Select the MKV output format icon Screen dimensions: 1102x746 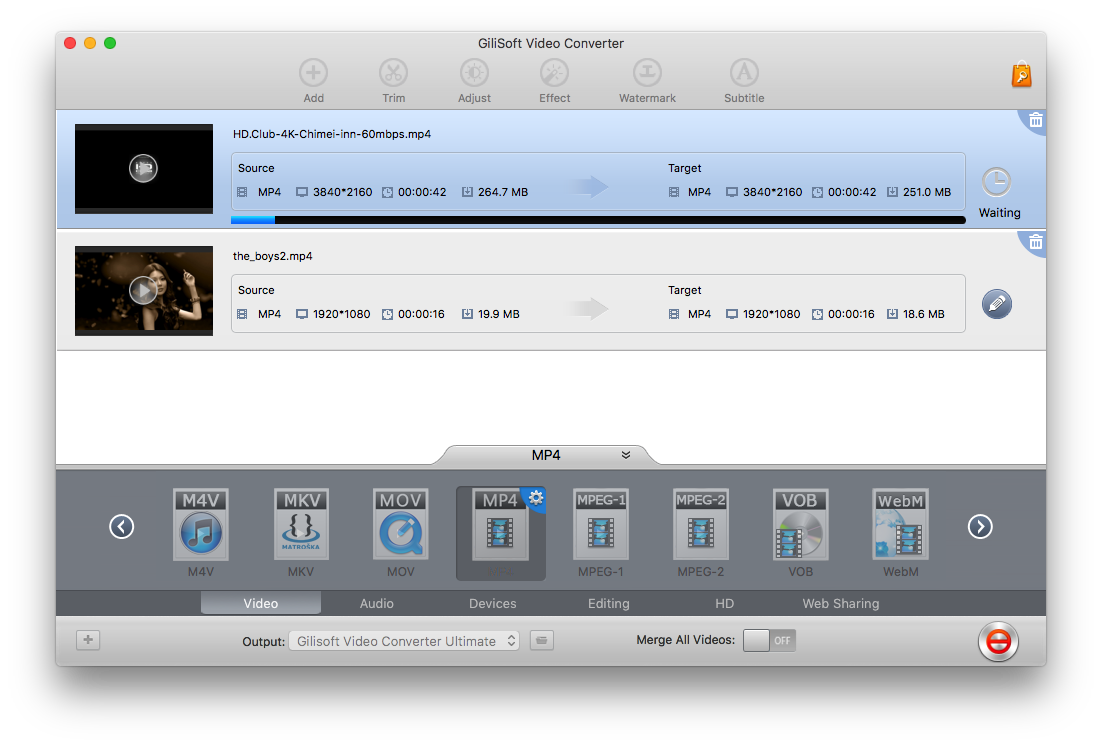coord(301,525)
